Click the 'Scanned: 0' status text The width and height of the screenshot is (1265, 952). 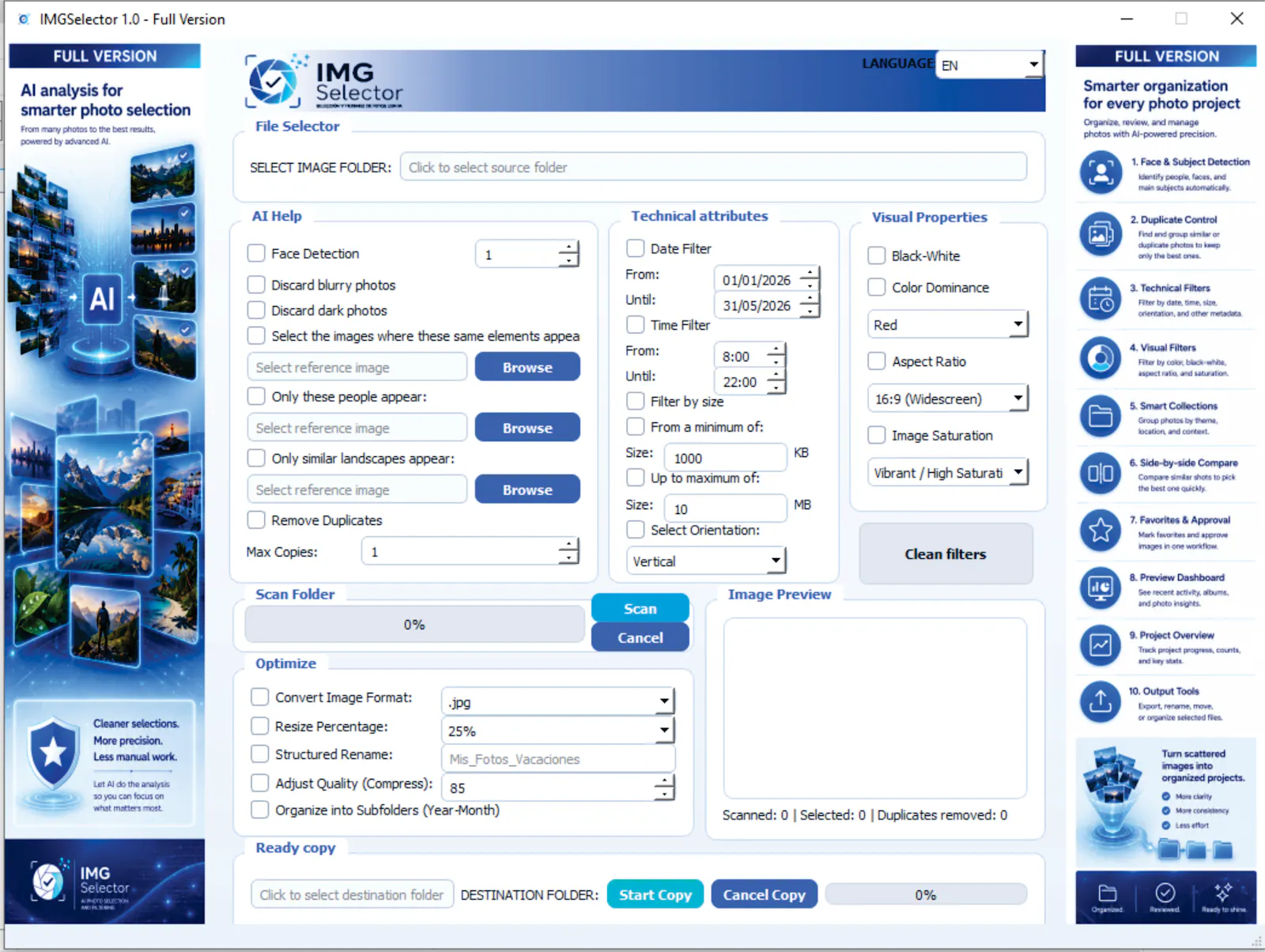755,814
